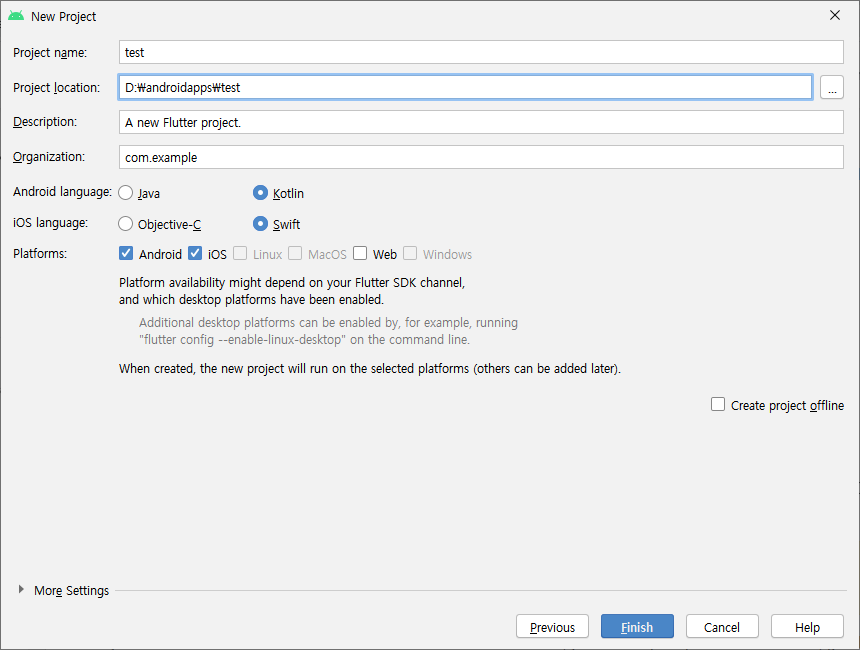Open the project location browse button
Image resolution: width=860 pixels, height=650 pixels.
(x=832, y=87)
